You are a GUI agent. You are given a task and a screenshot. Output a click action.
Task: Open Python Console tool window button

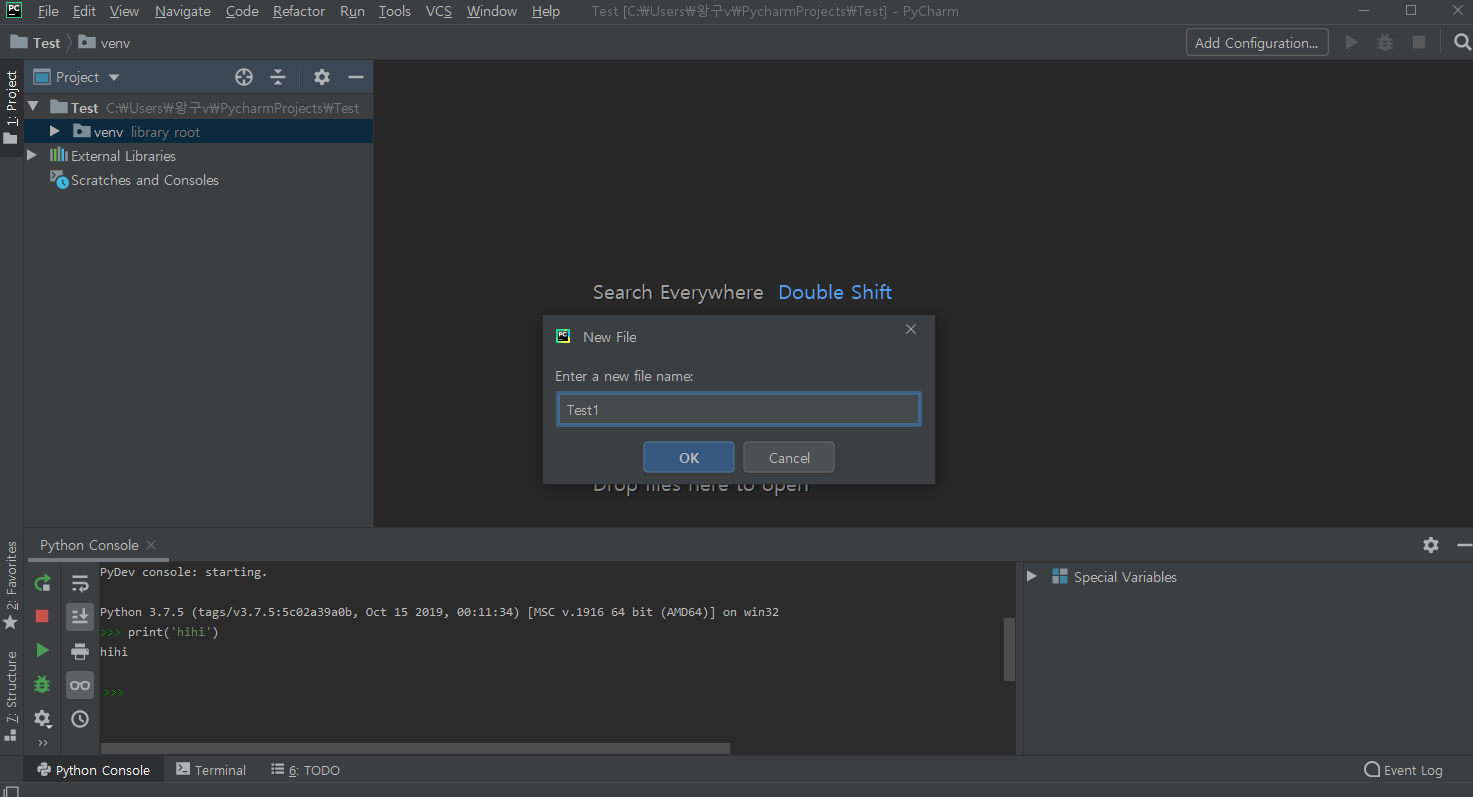[93, 770]
